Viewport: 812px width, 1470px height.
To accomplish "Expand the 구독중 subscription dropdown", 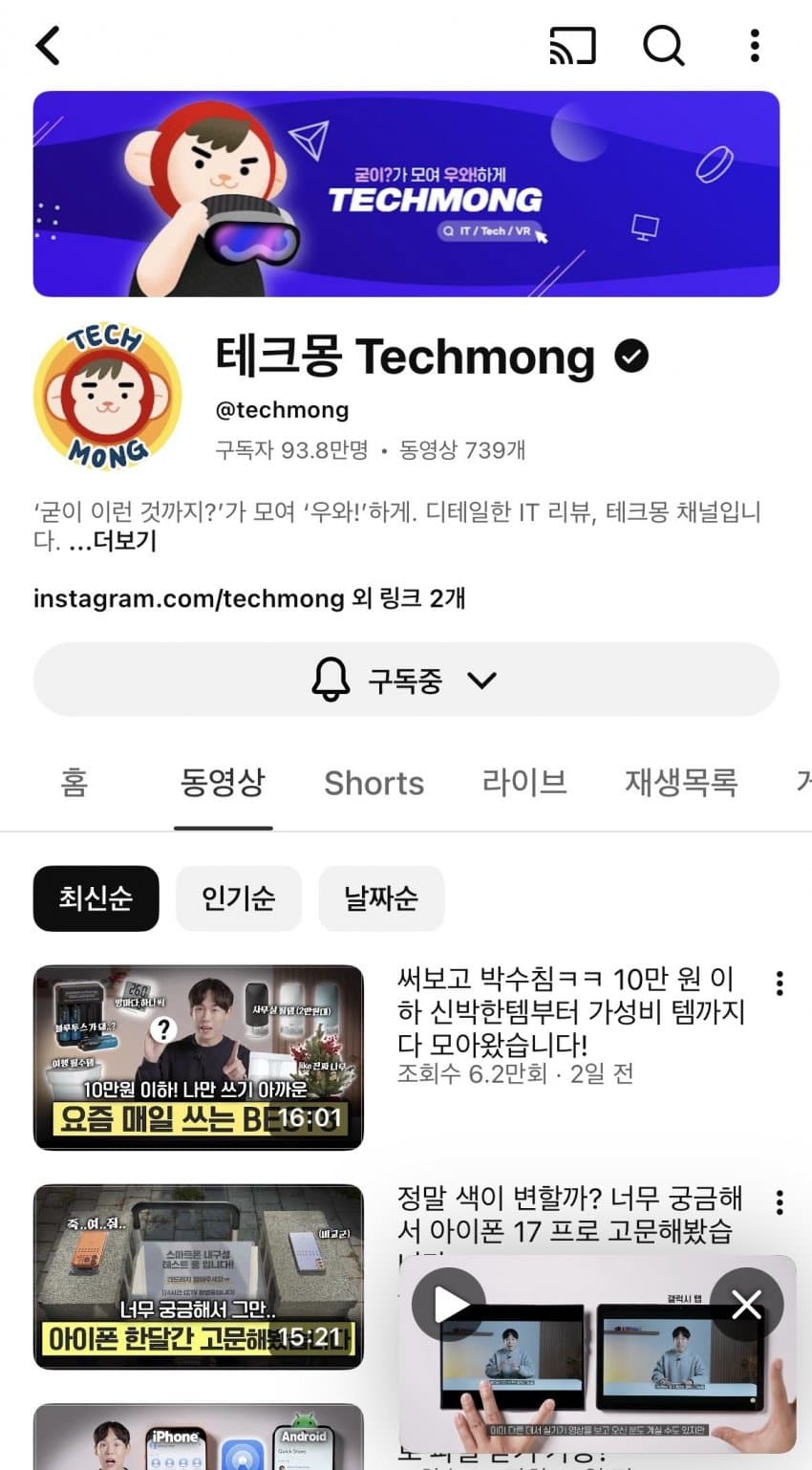I will click(x=406, y=680).
